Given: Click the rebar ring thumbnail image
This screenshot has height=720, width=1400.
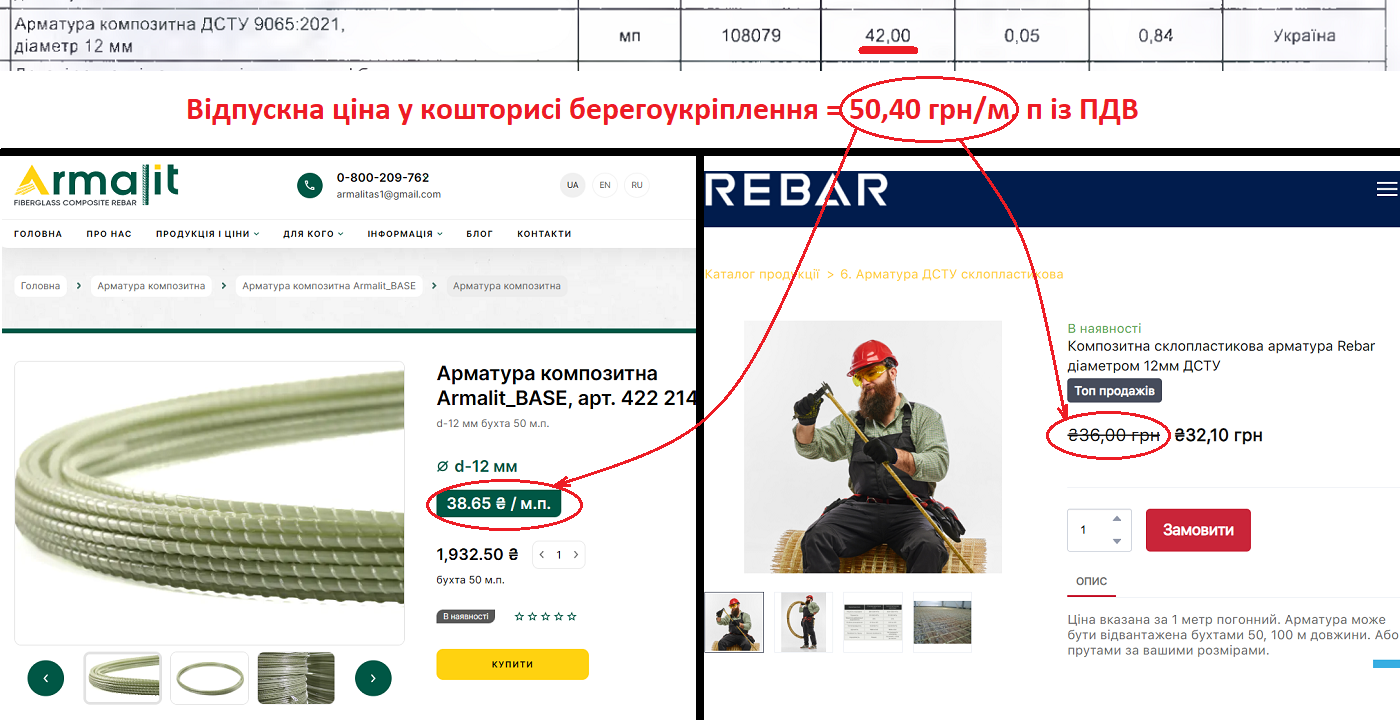Looking at the screenshot, I should pyautogui.click(x=209, y=678).
